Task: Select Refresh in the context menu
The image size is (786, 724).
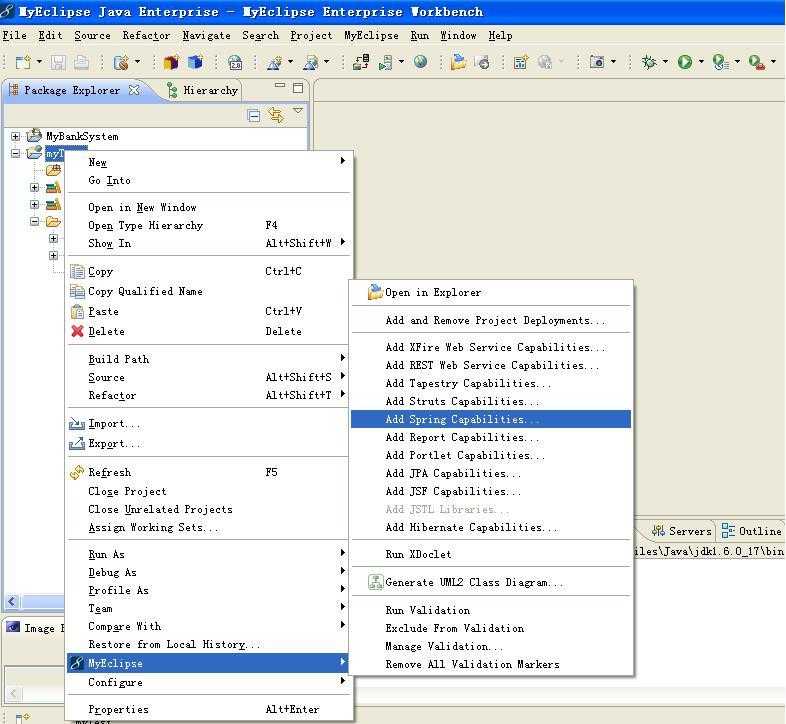Action: coord(209,472)
